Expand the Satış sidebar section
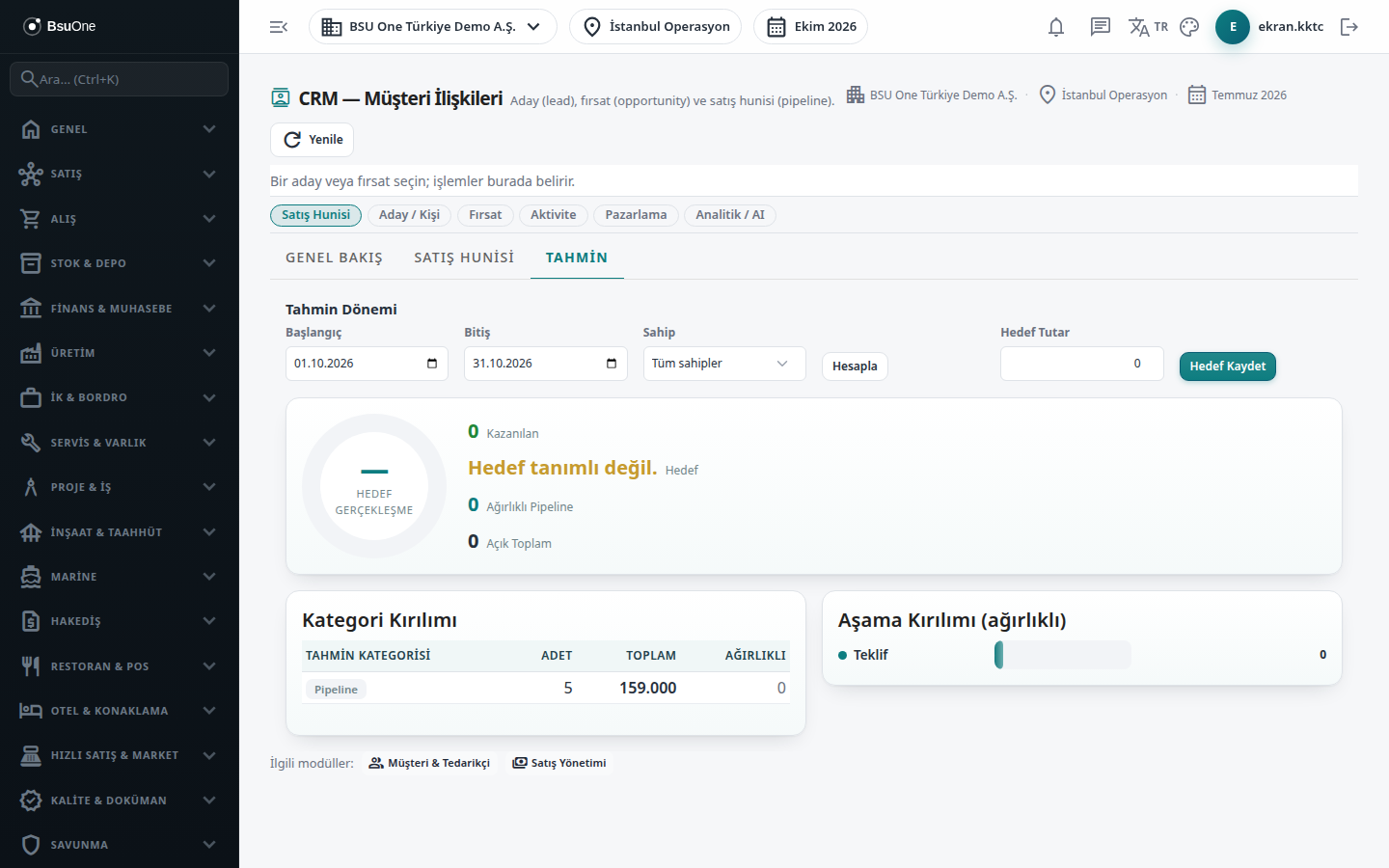Image resolution: width=1389 pixels, height=868 pixels. [120, 174]
